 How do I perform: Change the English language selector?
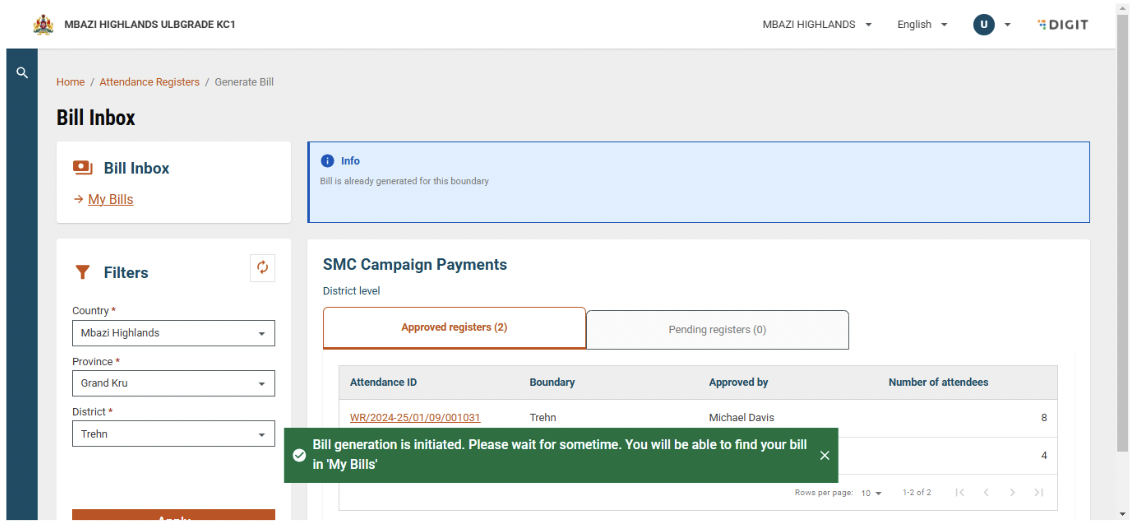point(921,24)
